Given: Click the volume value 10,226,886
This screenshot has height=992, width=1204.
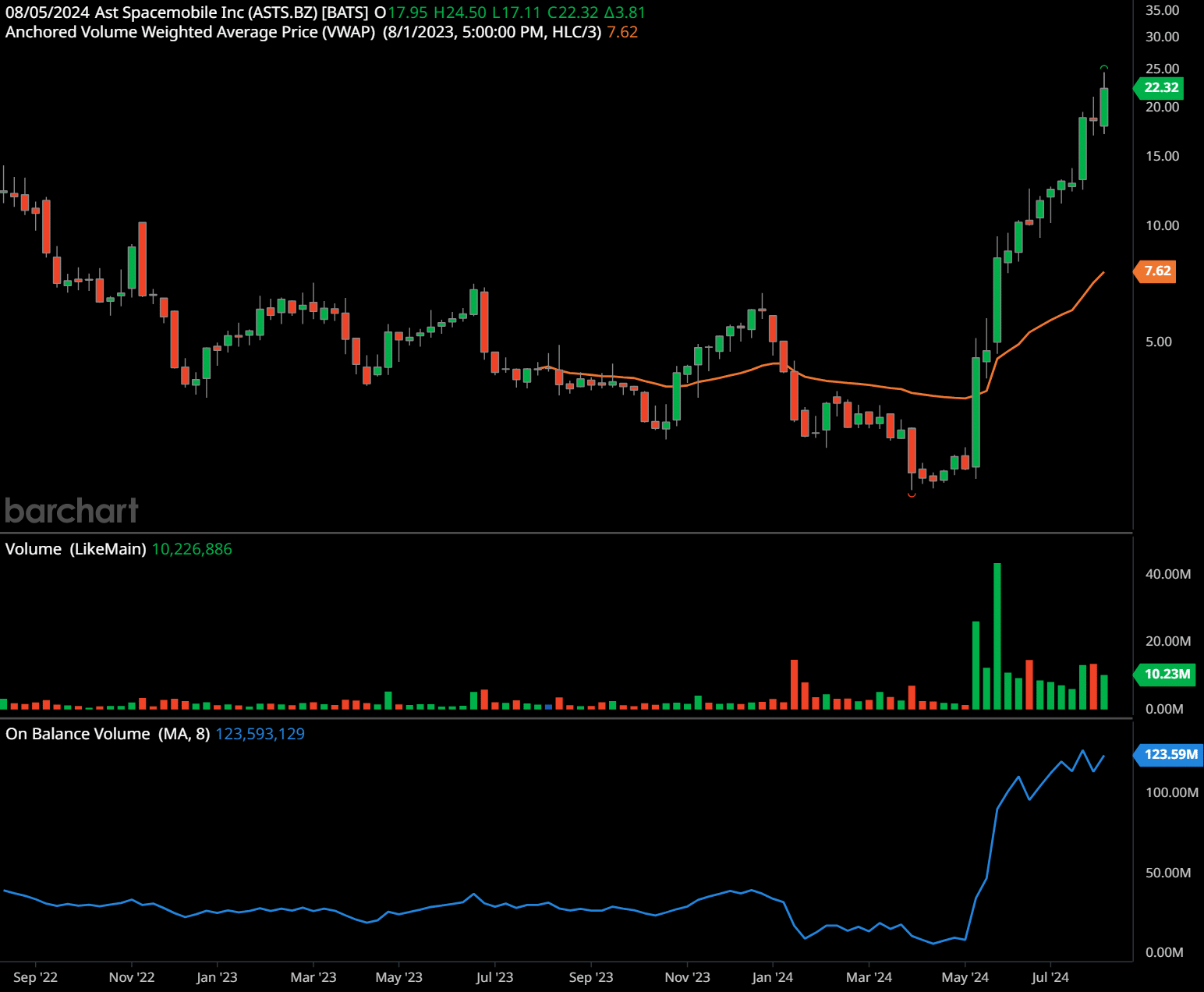Looking at the screenshot, I should coord(192,549).
